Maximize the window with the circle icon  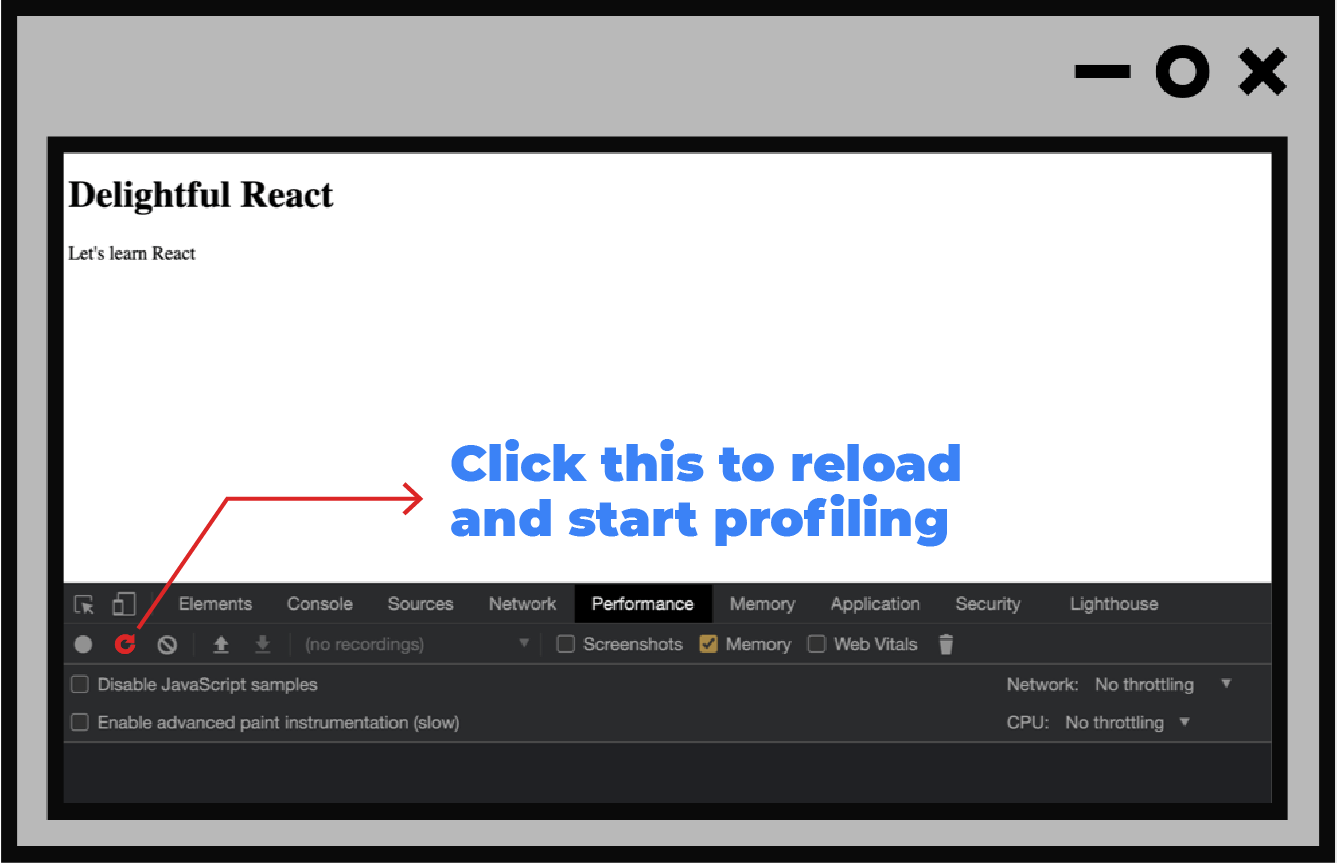[x=1183, y=72]
